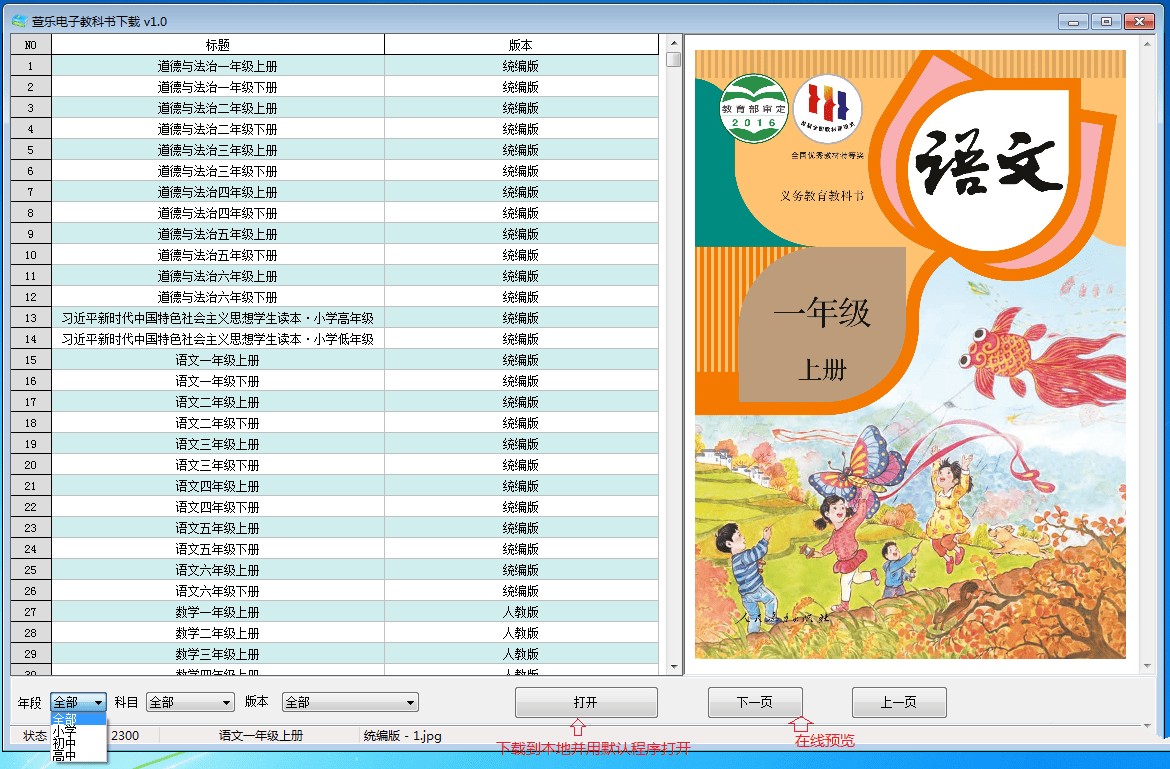Viewport: 1170px width, 769px height.
Task: Select row 语文一年级上册 in the table
Action: [334, 360]
